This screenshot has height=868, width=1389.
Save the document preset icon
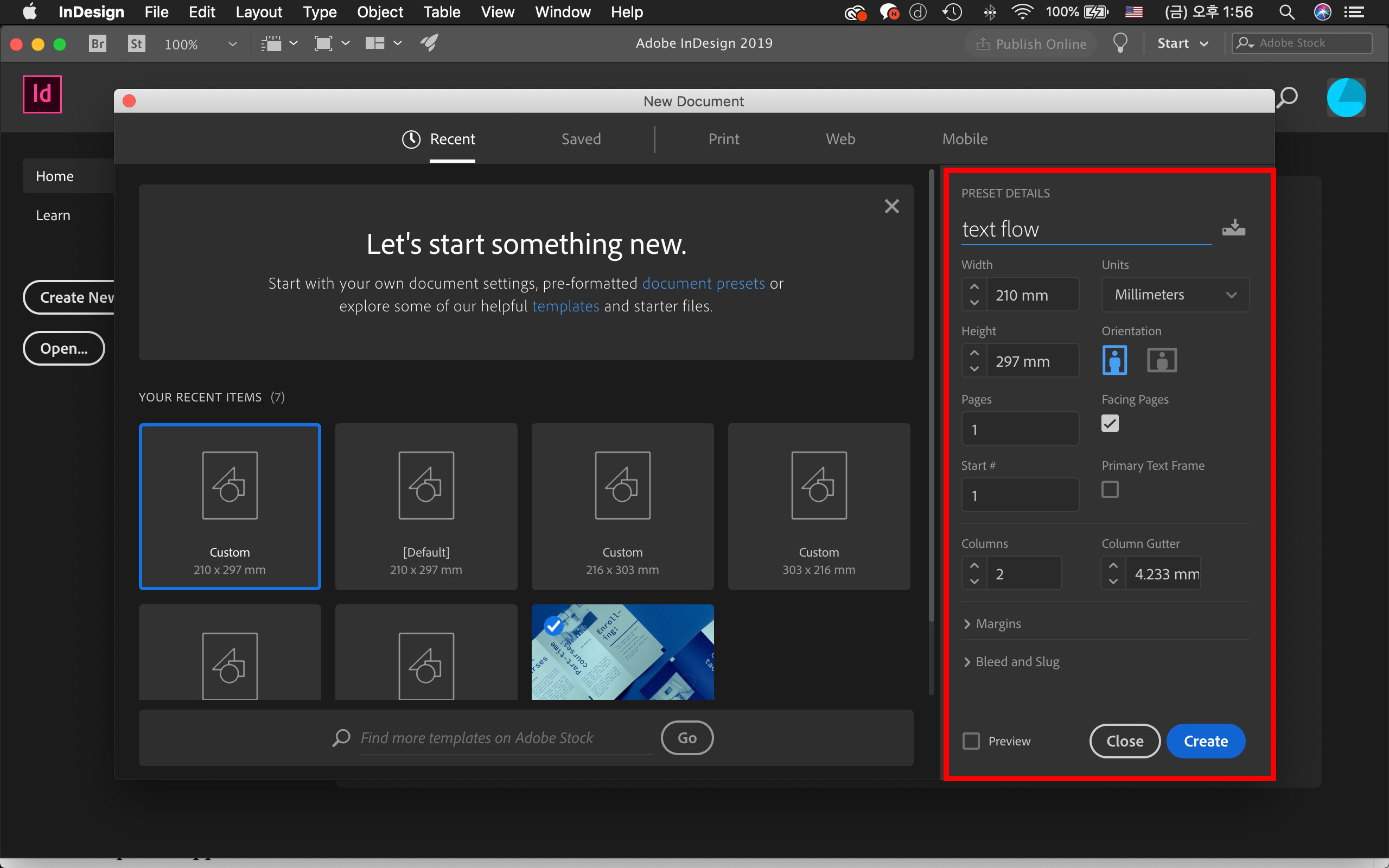[x=1233, y=228]
